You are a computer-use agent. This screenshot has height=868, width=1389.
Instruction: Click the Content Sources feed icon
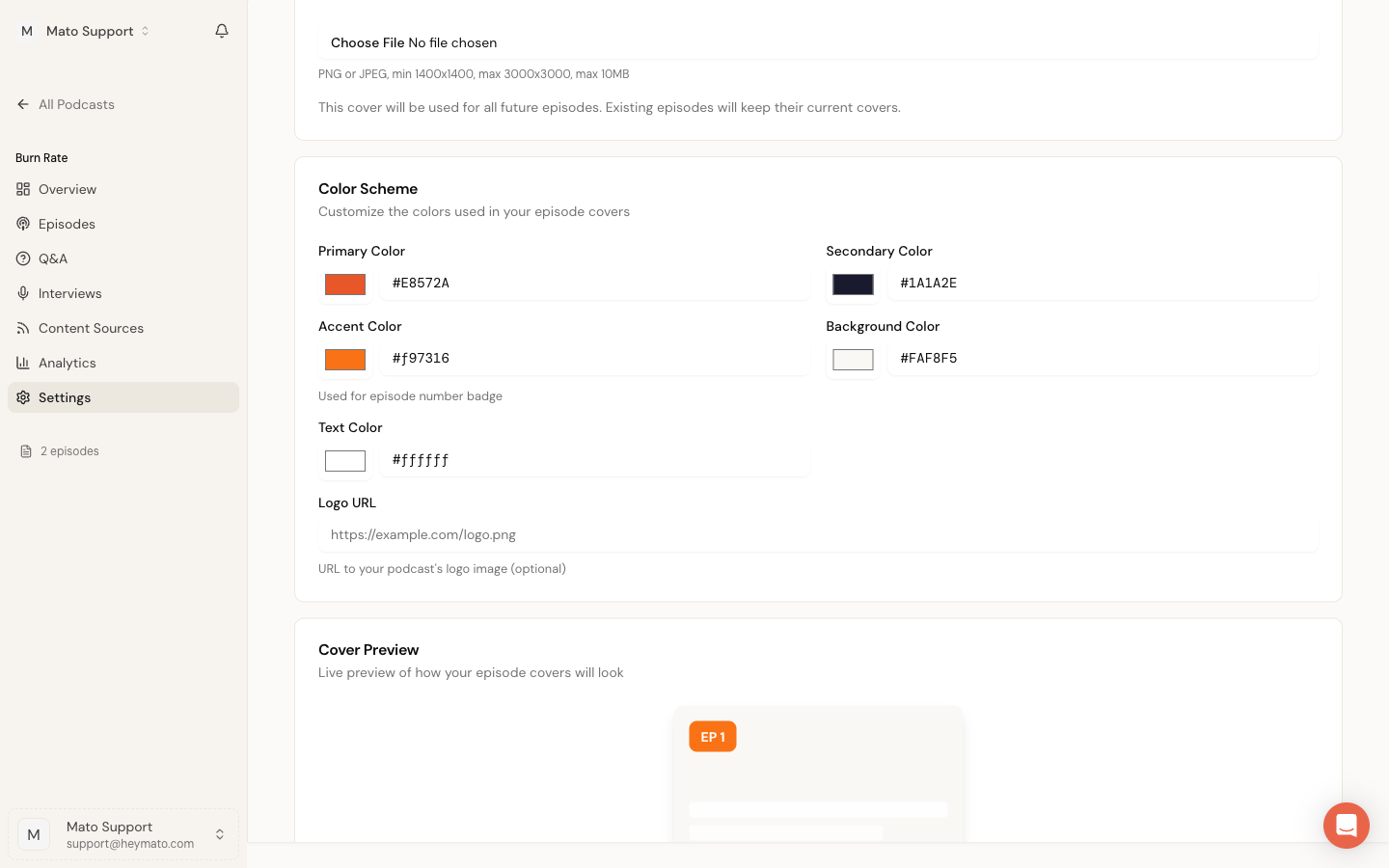[x=23, y=328]
